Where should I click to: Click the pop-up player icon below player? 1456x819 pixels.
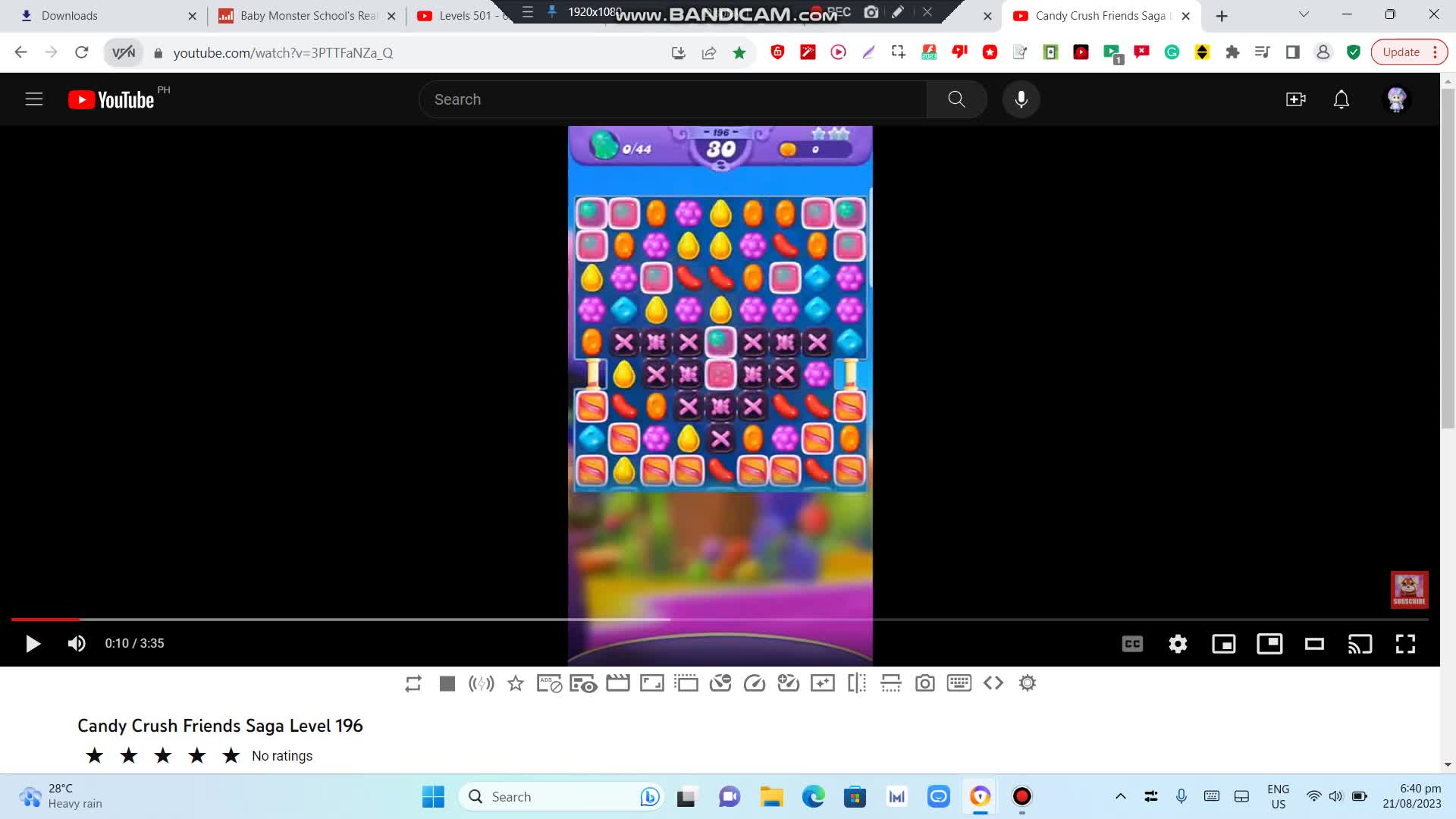tap(686, 684)
